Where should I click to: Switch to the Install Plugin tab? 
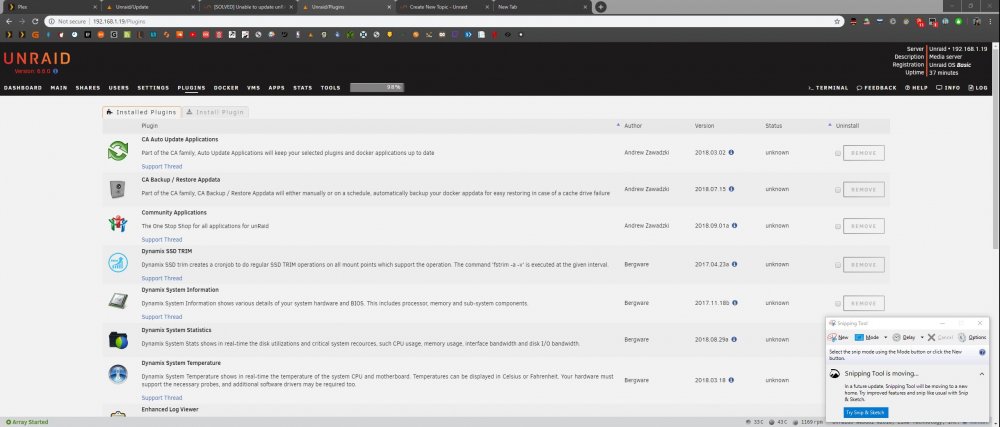[215, 112]
